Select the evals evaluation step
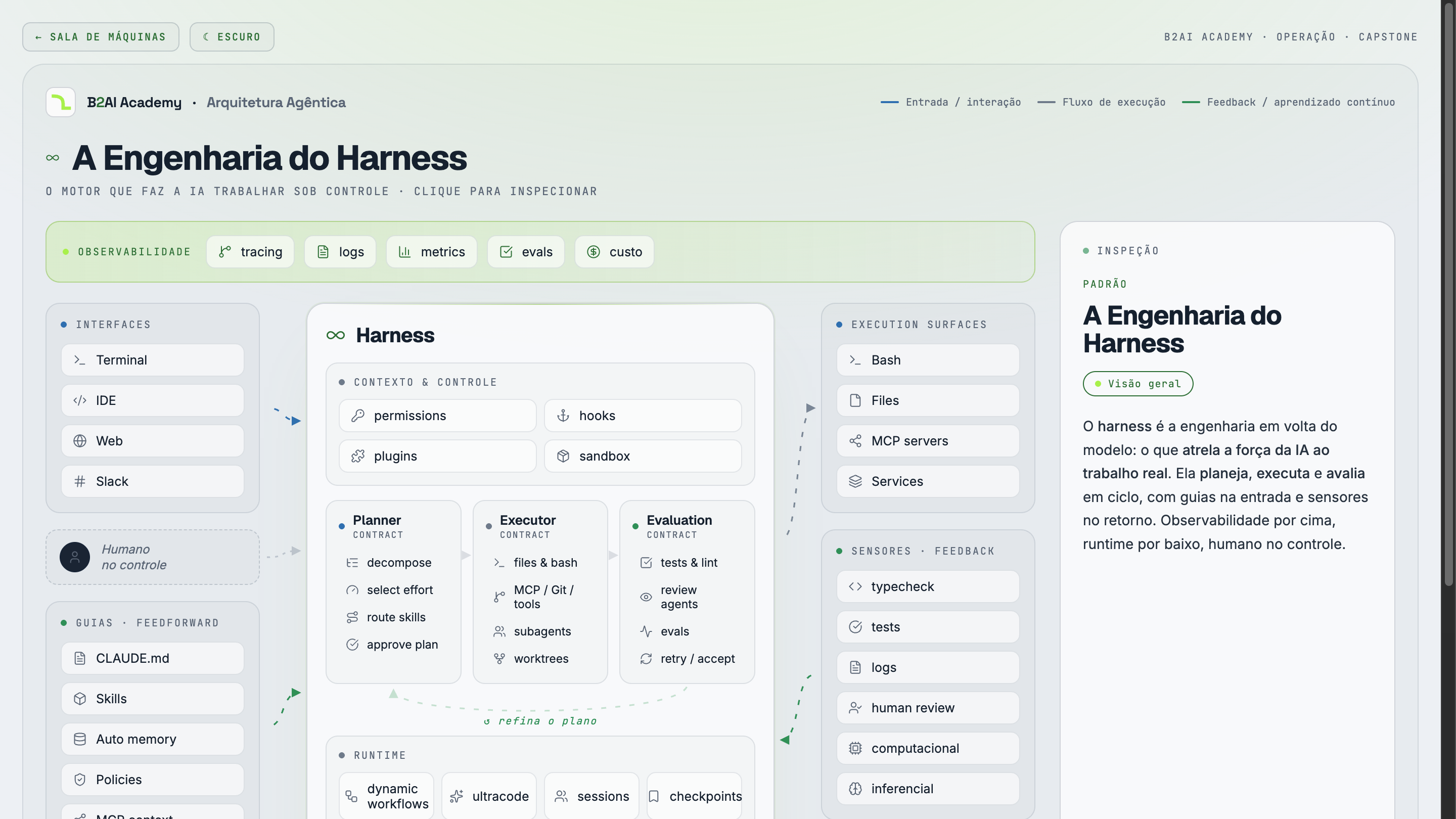 coord(688,631)
